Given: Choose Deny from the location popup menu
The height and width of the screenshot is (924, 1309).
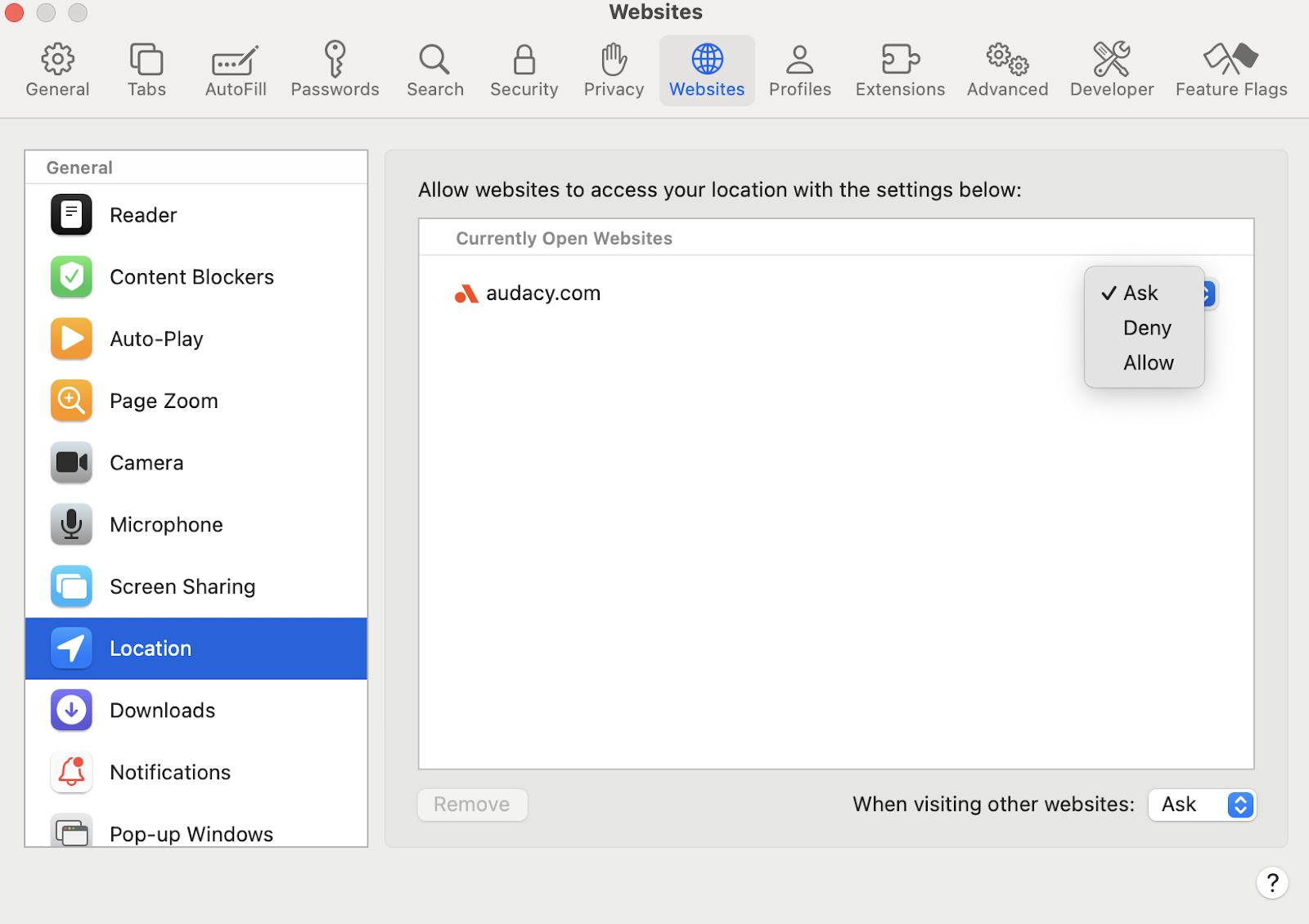Looking at the screenshot, I should 1147,328.
